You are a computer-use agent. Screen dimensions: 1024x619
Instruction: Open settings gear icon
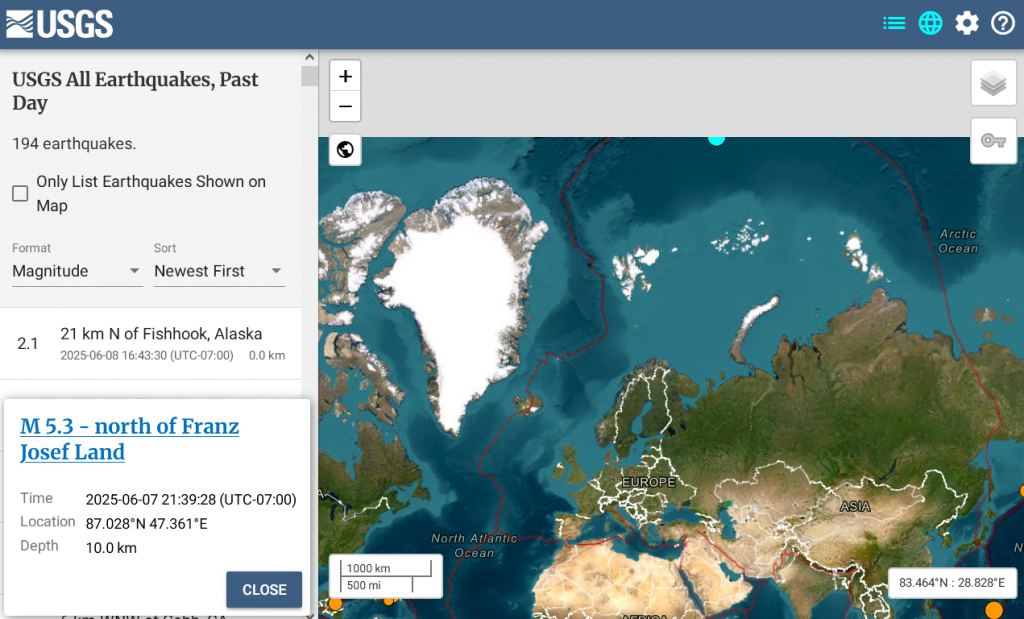(967, 24)
